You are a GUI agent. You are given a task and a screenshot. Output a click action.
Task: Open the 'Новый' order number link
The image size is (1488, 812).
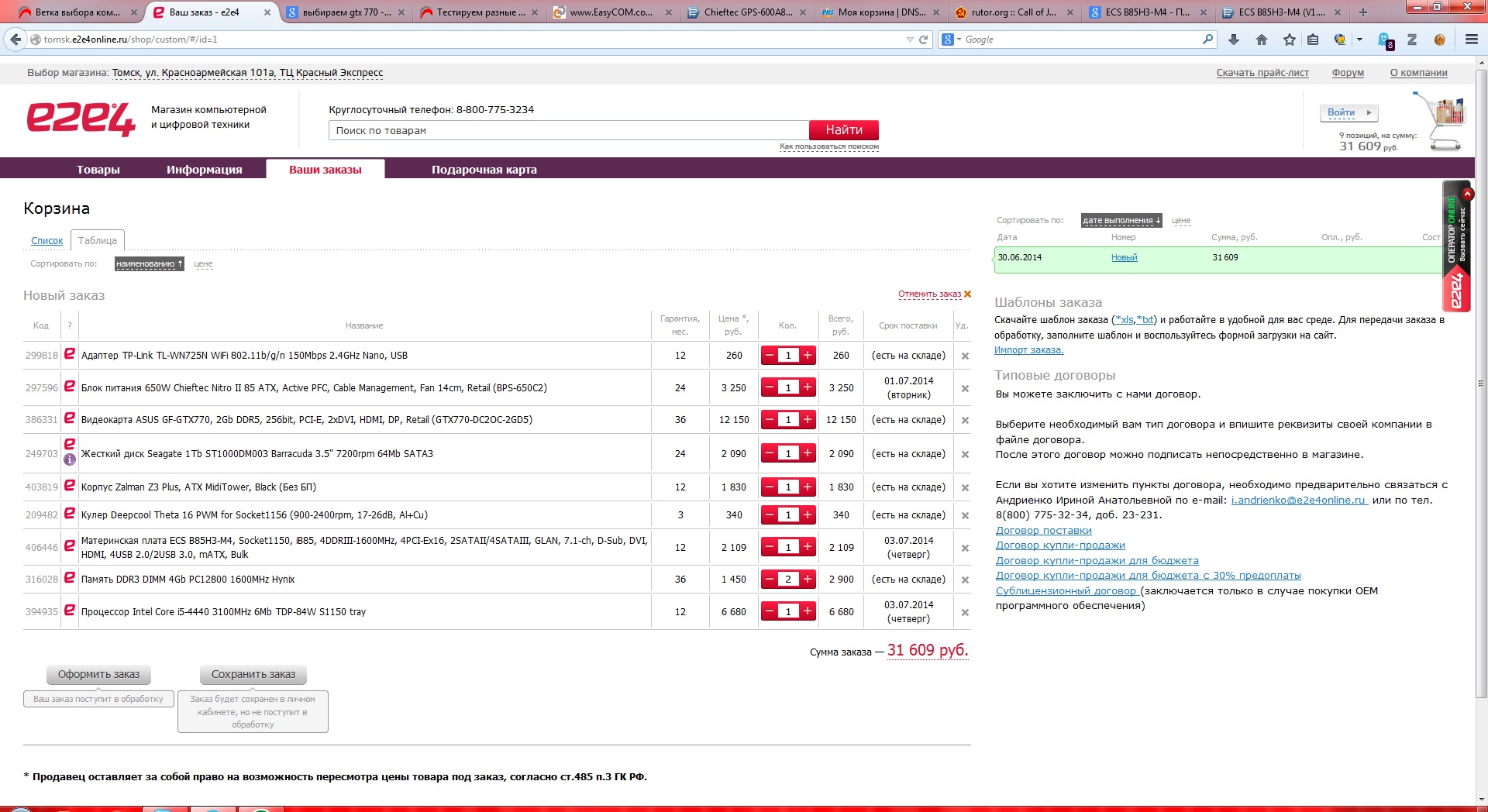point(1124,258)
